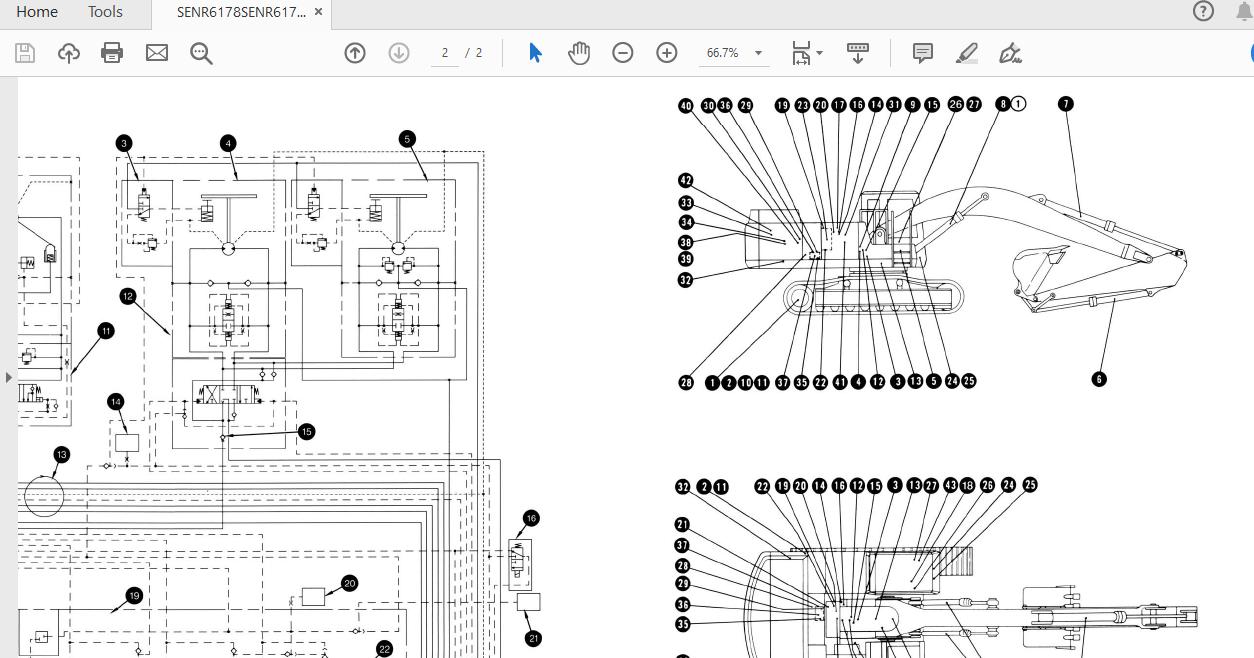Open the find text magnifier tool
1254x658 pixels.
click(x=201, y=53)
